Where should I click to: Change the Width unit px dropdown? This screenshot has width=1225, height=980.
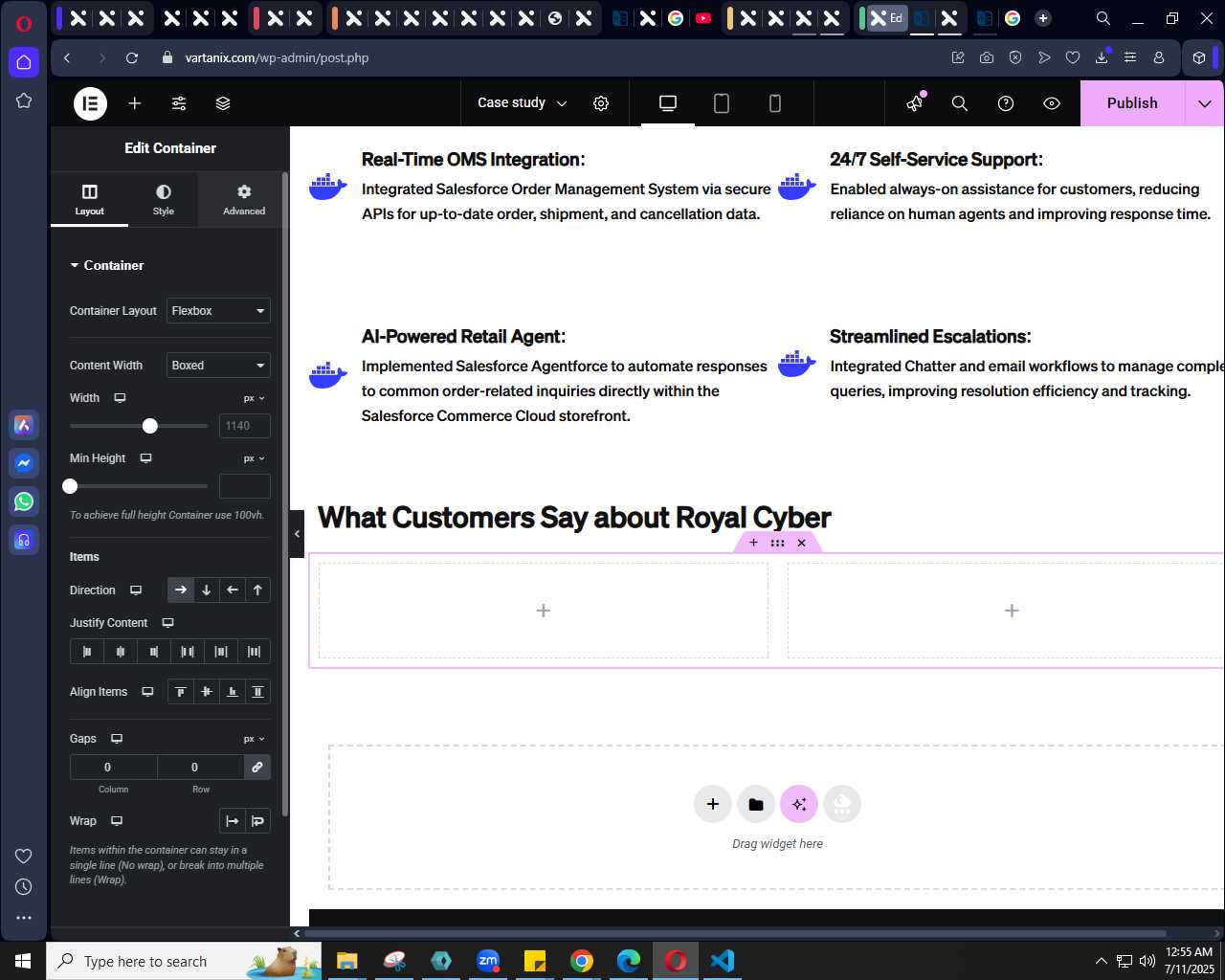[254, 398]
